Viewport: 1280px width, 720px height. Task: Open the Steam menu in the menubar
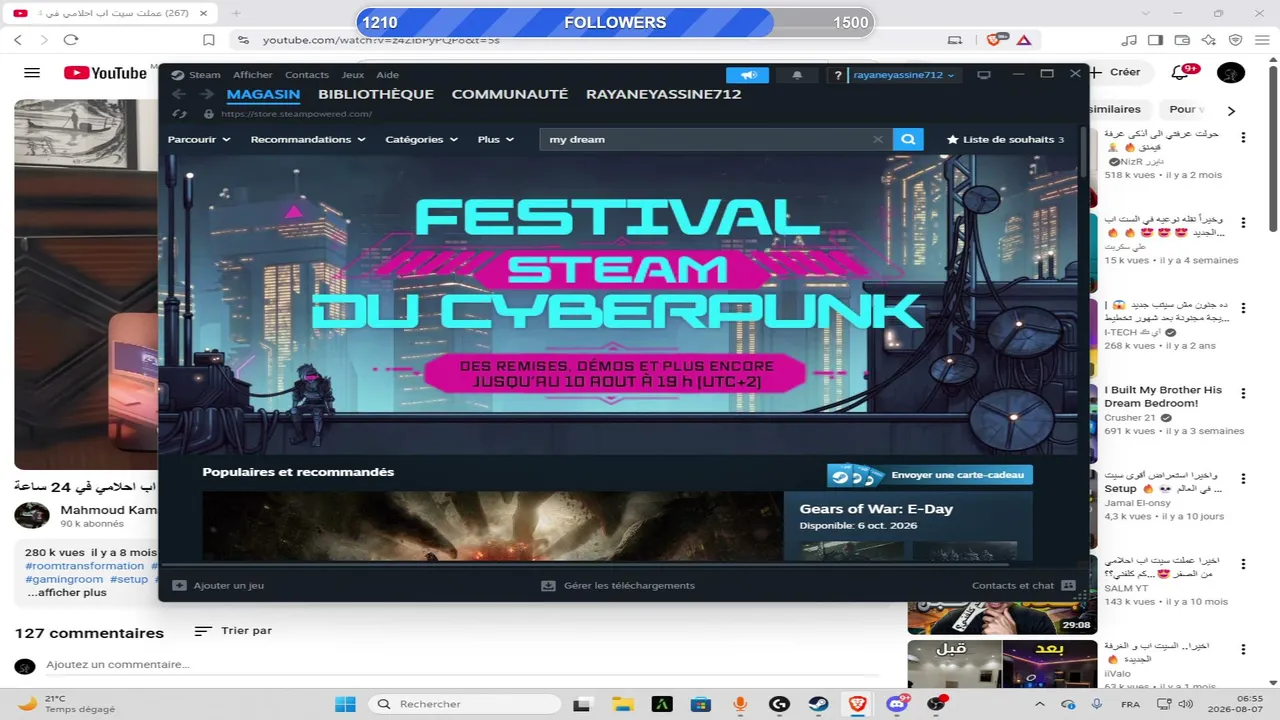[204, 75]
